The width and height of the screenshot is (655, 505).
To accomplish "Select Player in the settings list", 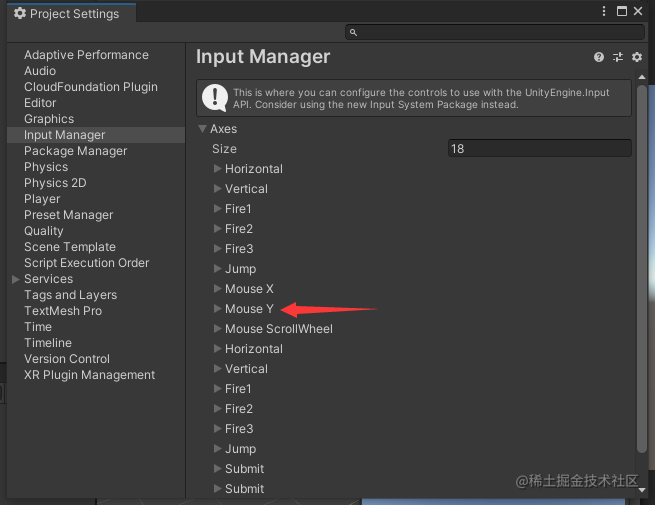I will [42, 199].
